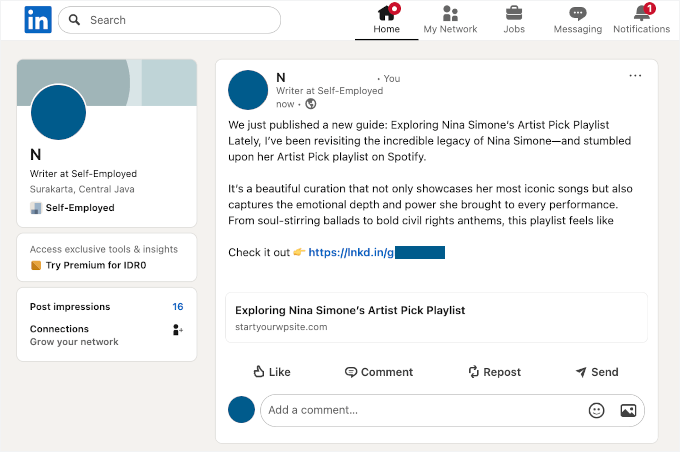Like the Nina Simone post
Image resolution: width=680 pixels, height=452 pixels.
(x=272, y=372)
